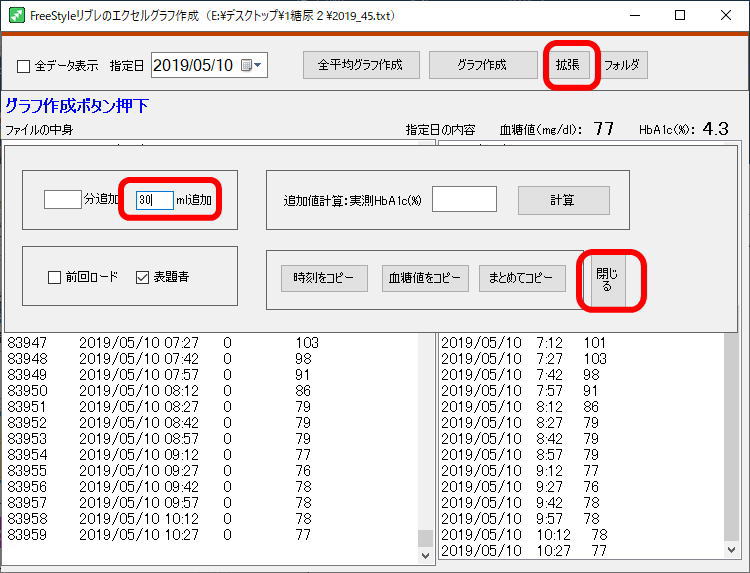Click 時刻をコピー button
Viewport: 750px width, 573px height.
pyautogui.click(x=317, y=279)
